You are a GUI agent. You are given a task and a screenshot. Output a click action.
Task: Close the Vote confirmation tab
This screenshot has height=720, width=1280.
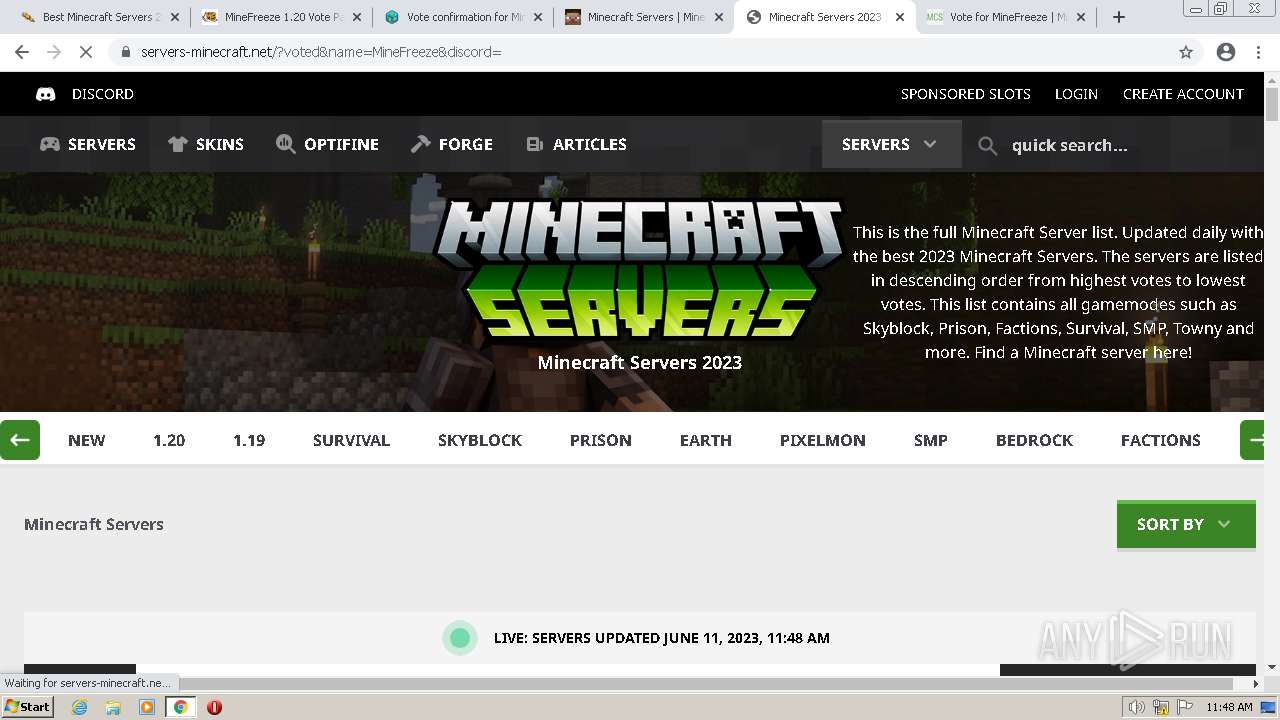point(539,17)
